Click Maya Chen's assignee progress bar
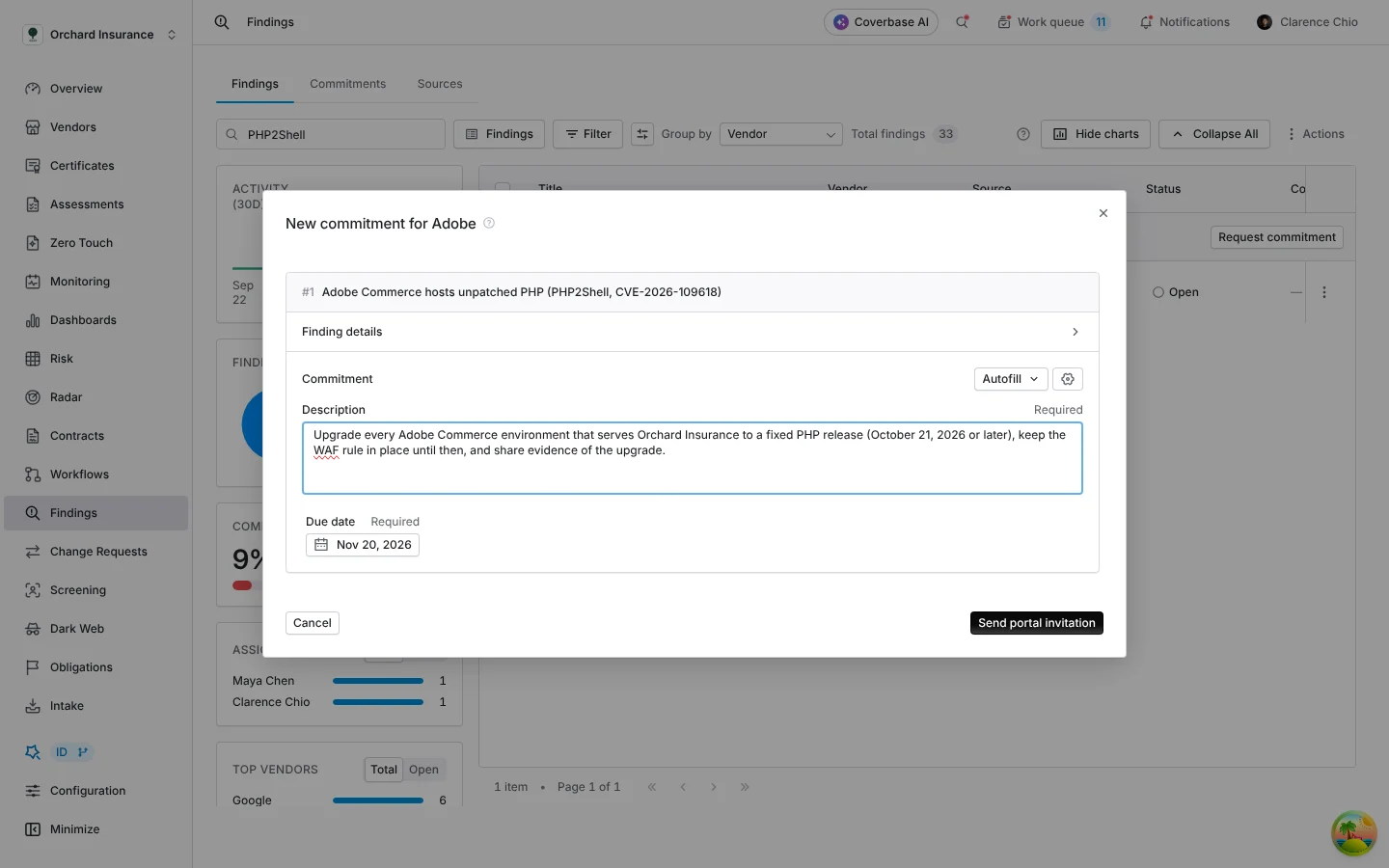The image size is (1389, 868). 378,681
